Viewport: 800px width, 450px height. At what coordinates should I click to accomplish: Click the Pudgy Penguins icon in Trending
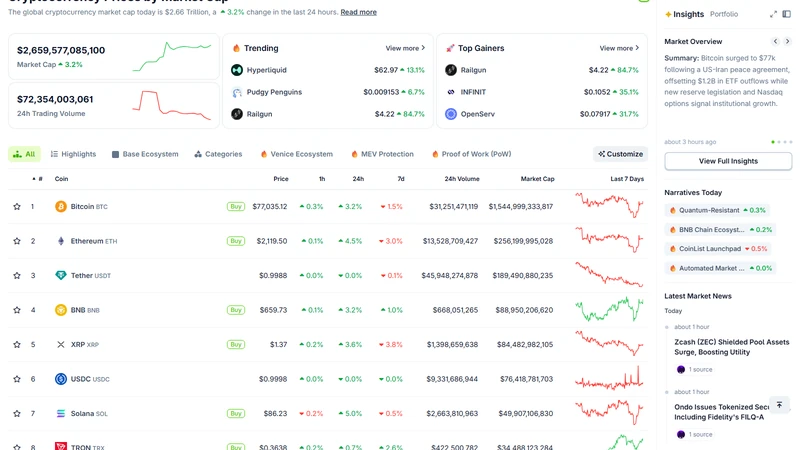[x=237, y=92]
